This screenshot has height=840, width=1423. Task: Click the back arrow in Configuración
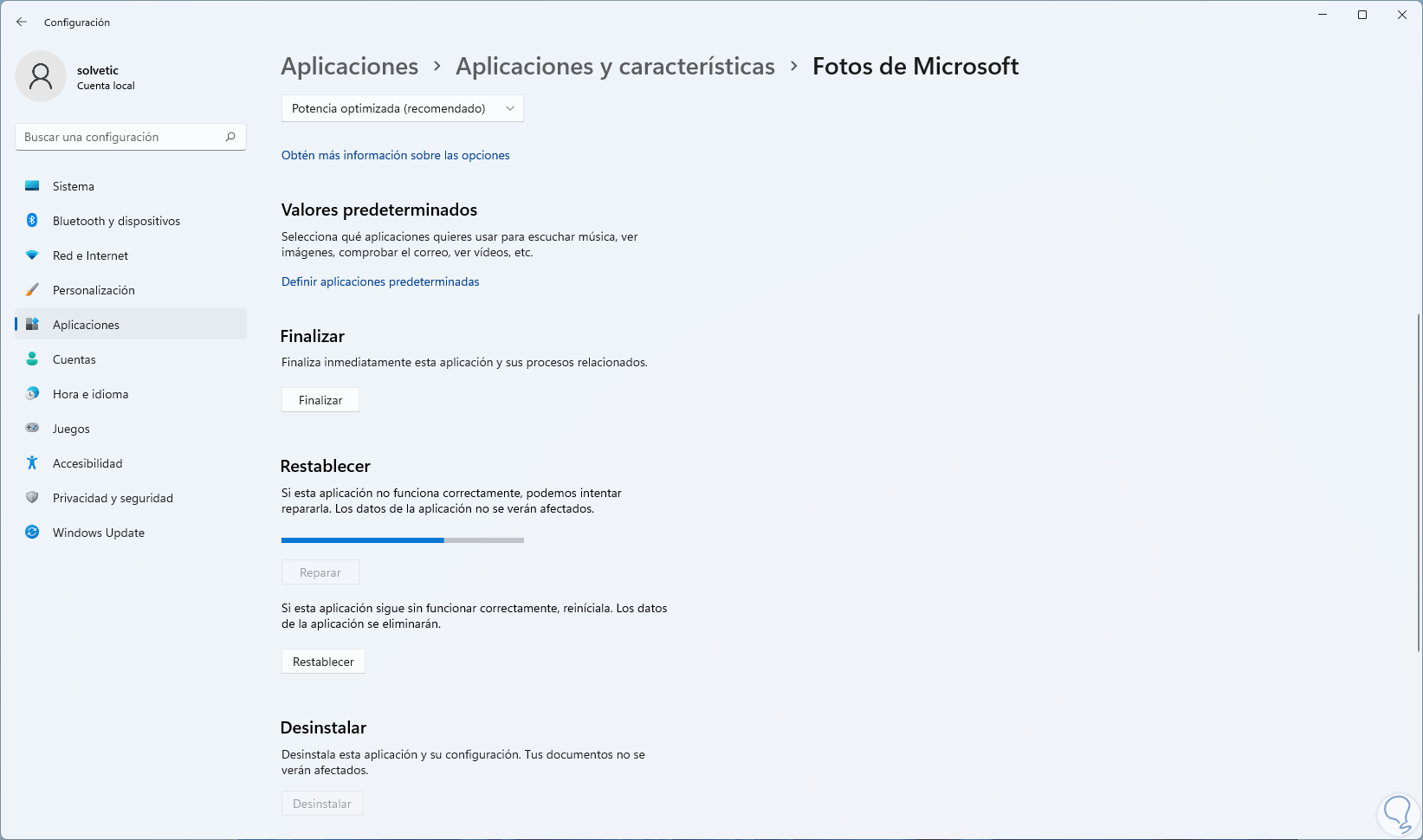point(22,22)
